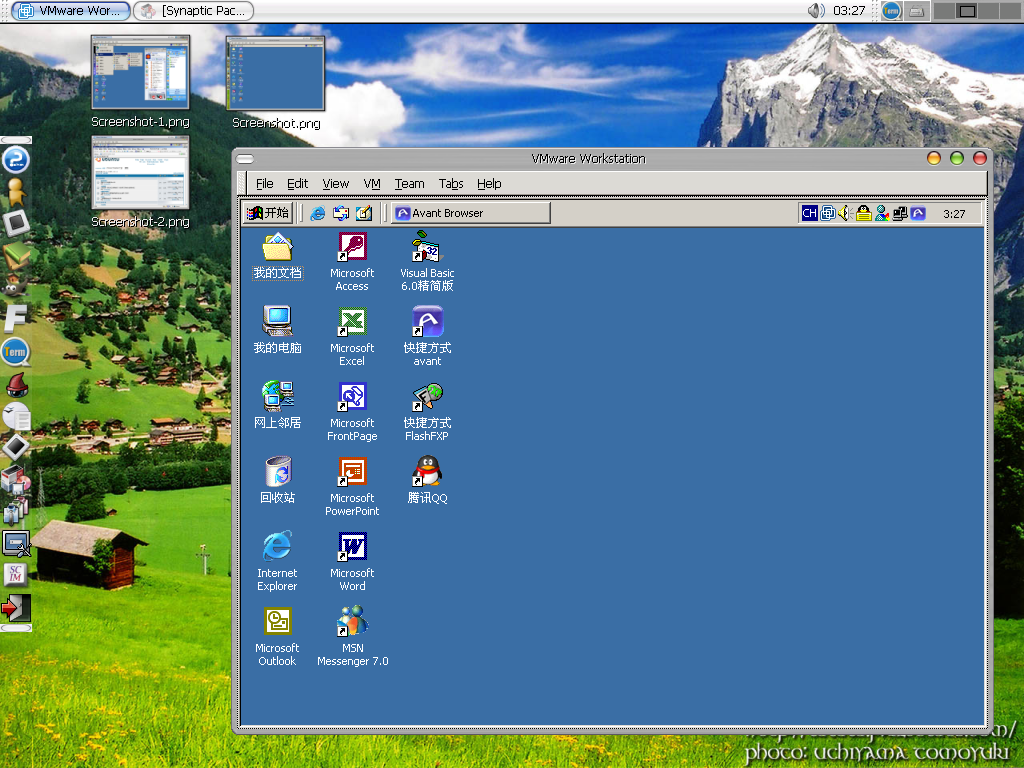Click the guest taskbar clock showing 3:27

pyautogui.click(x=954, y=214)
